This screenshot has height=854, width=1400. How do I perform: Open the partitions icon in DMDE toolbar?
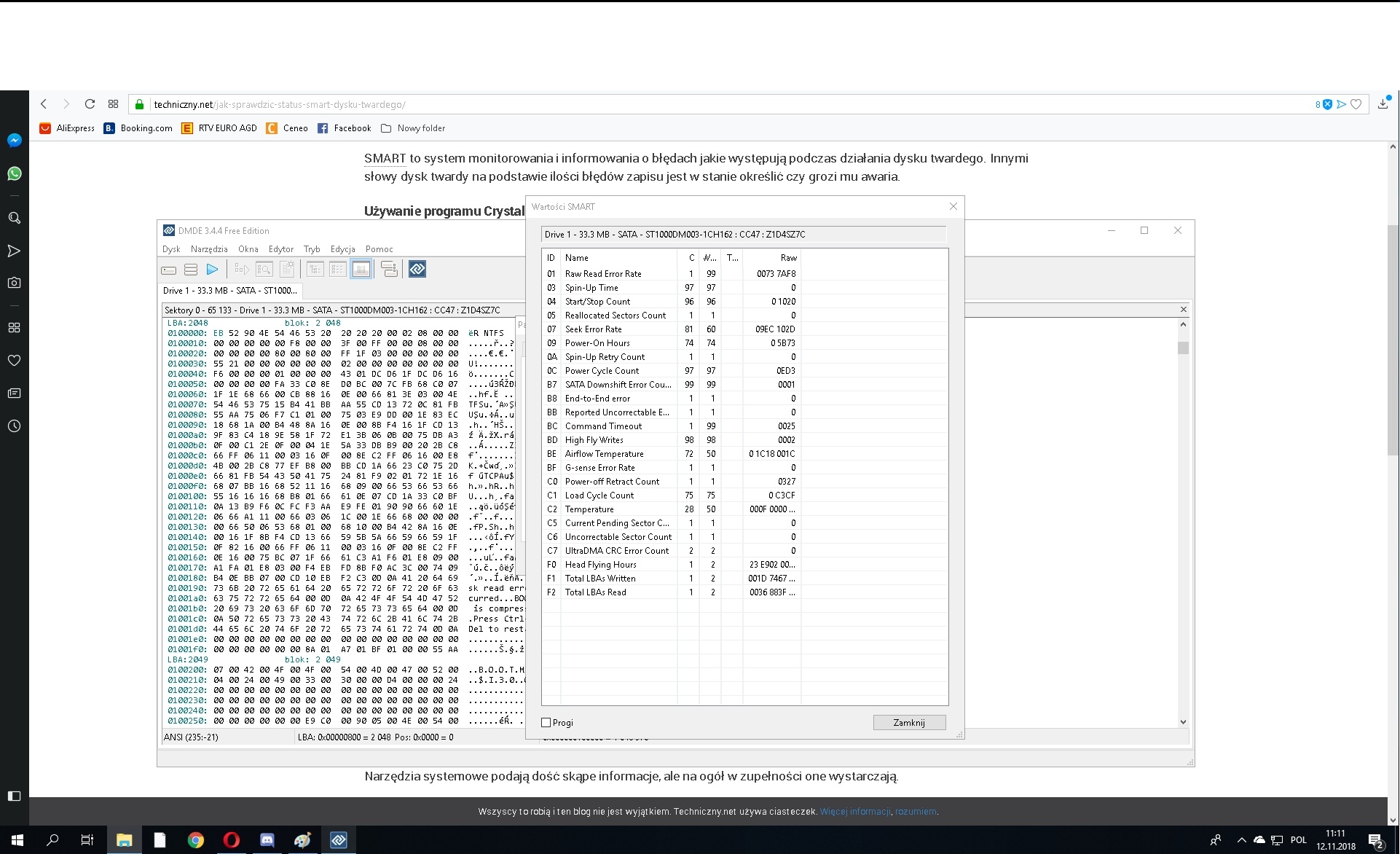tap(191, 270)
